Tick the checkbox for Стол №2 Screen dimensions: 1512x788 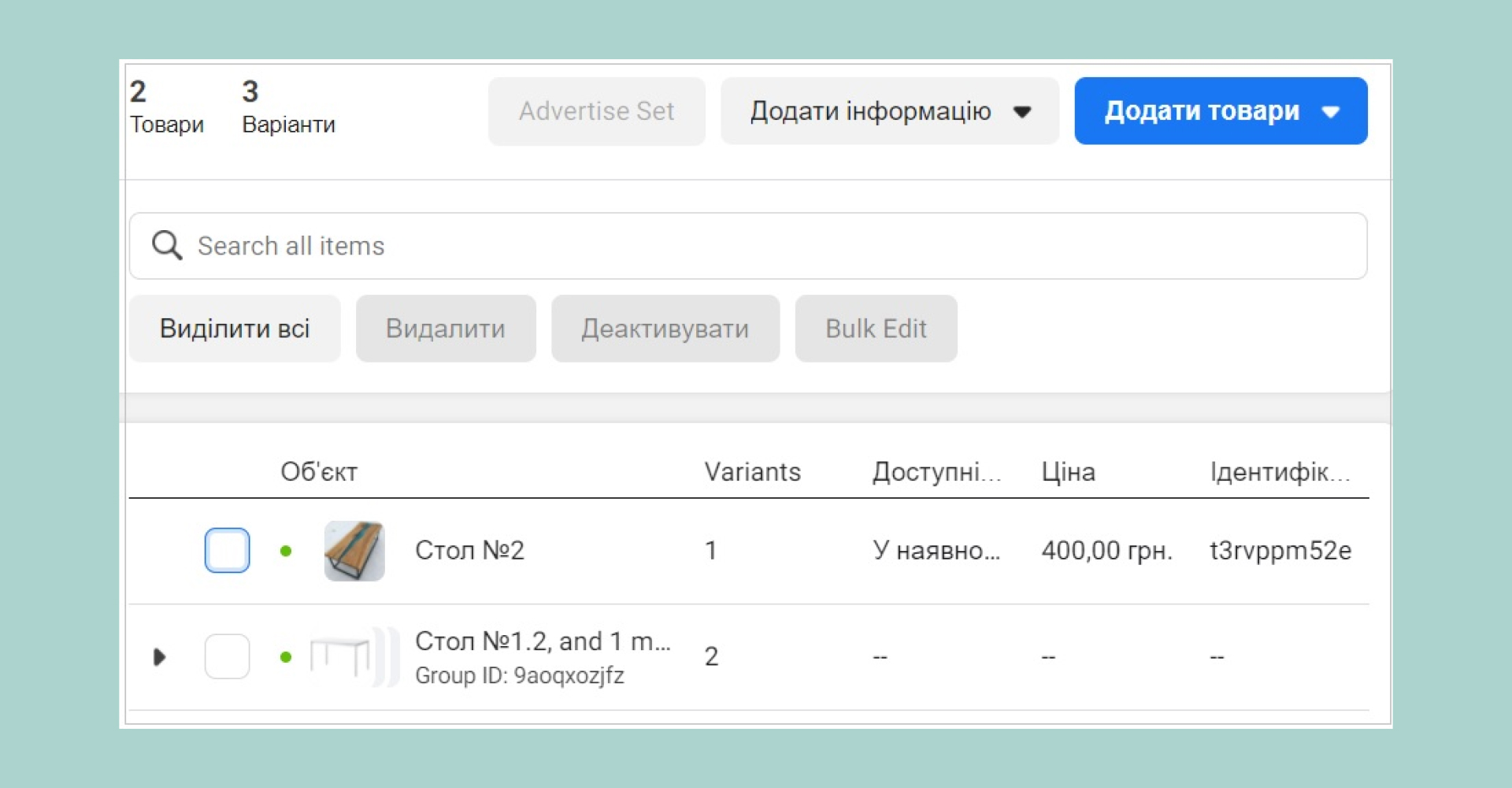point(228,550)
